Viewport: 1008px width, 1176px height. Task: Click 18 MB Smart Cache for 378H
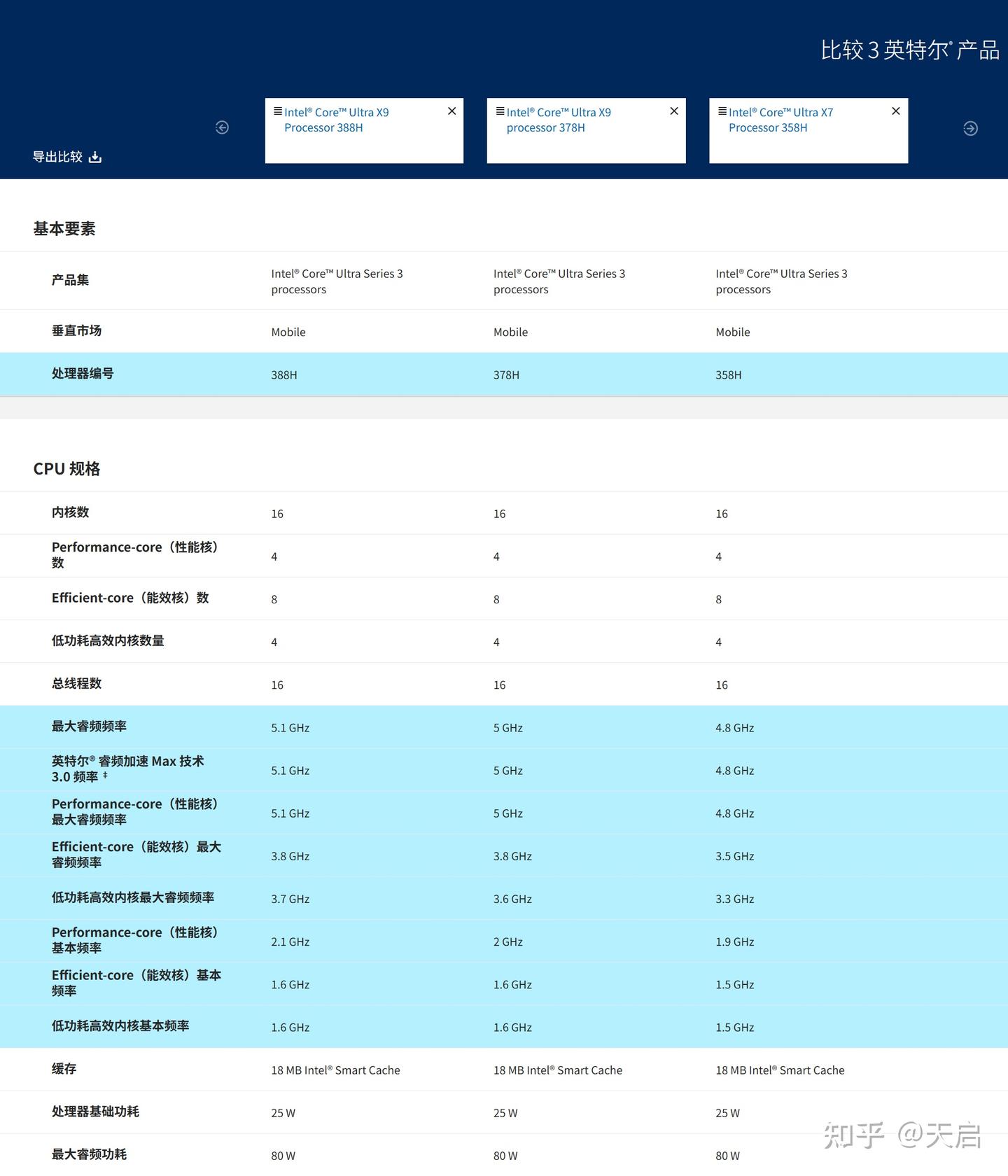(x=558, y=1070)
